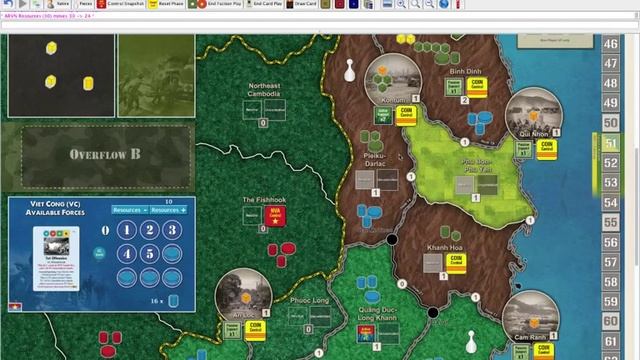Click the An Loc city circle

[x=244, y=297]
